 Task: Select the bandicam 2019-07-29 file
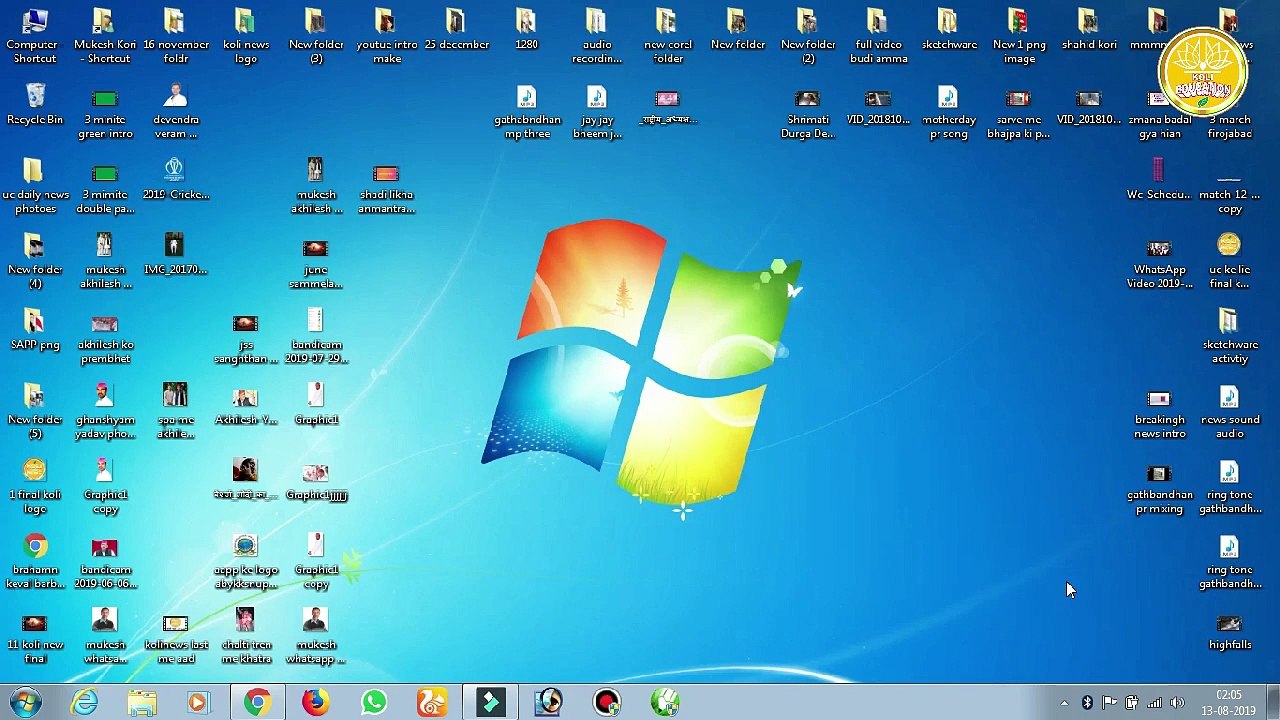[x=316, y=337]
